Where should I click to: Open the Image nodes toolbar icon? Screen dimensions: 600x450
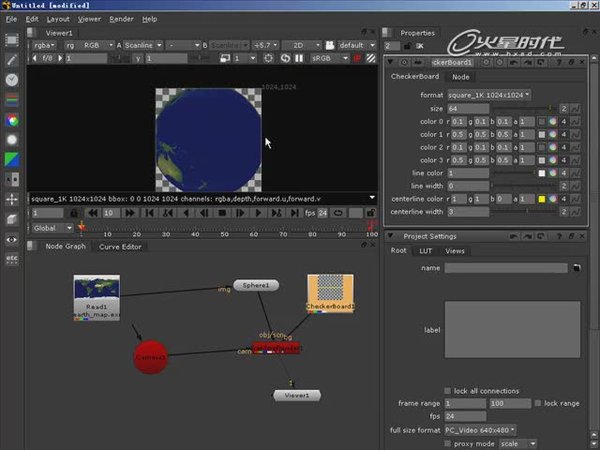(12, 40)
